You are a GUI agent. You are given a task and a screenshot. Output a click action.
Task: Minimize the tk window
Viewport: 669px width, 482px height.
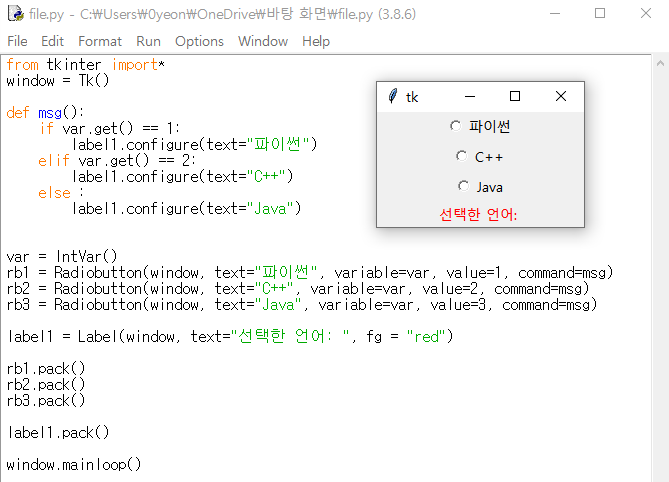point(470,96)
